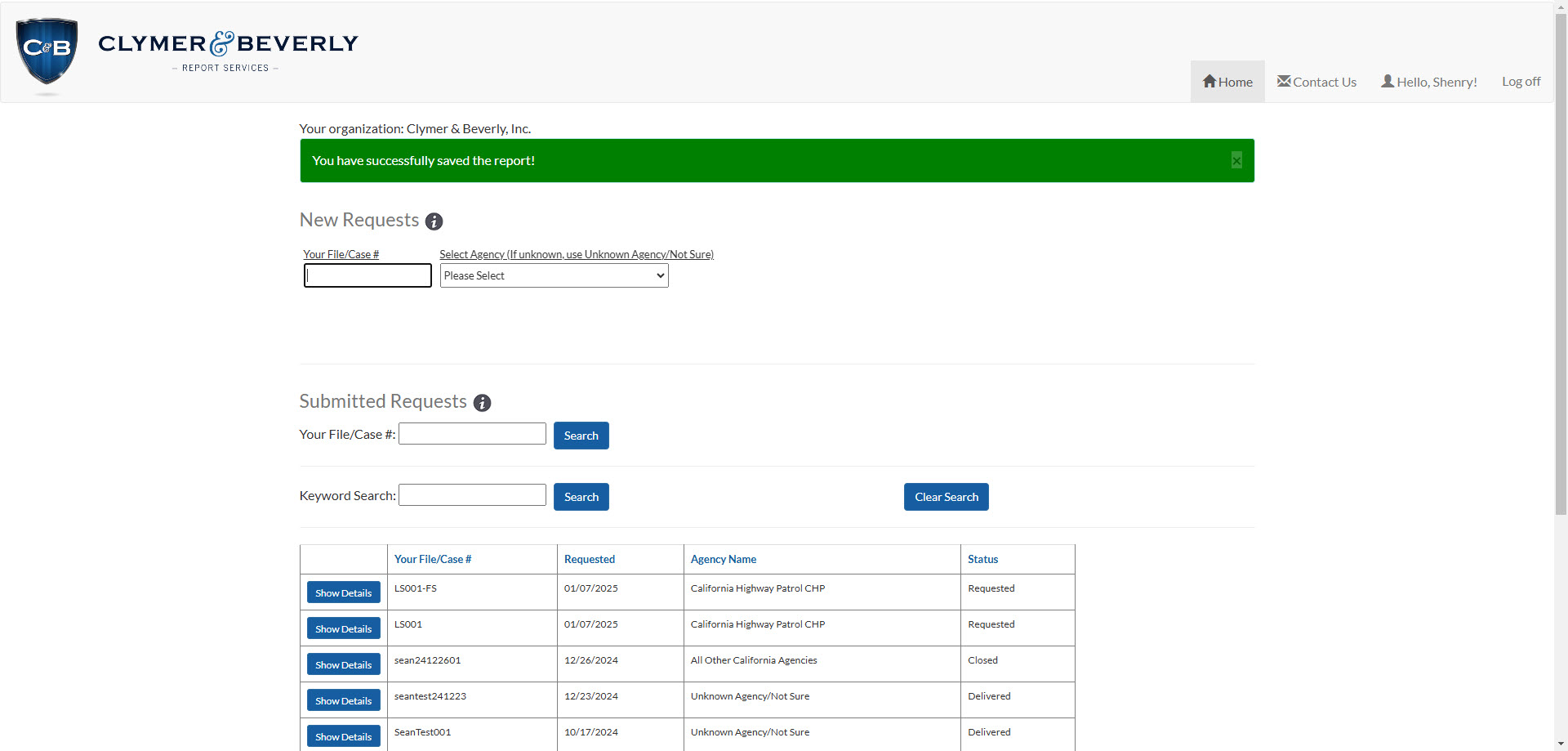Sort table by Agency Name header
Screen dimensions: 1568x751
coord(723,559)
